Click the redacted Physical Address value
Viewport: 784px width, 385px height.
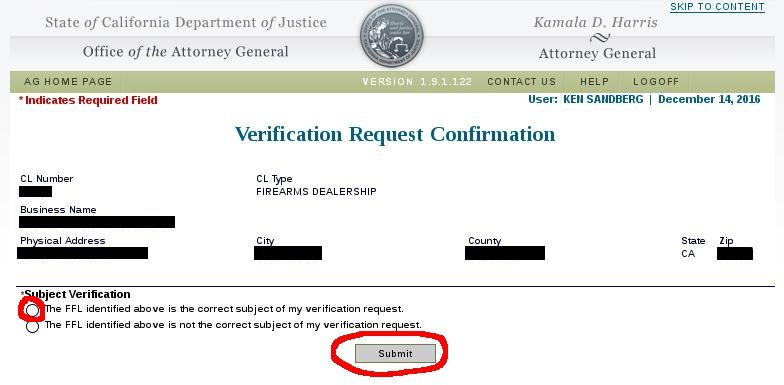pos(82,253)
